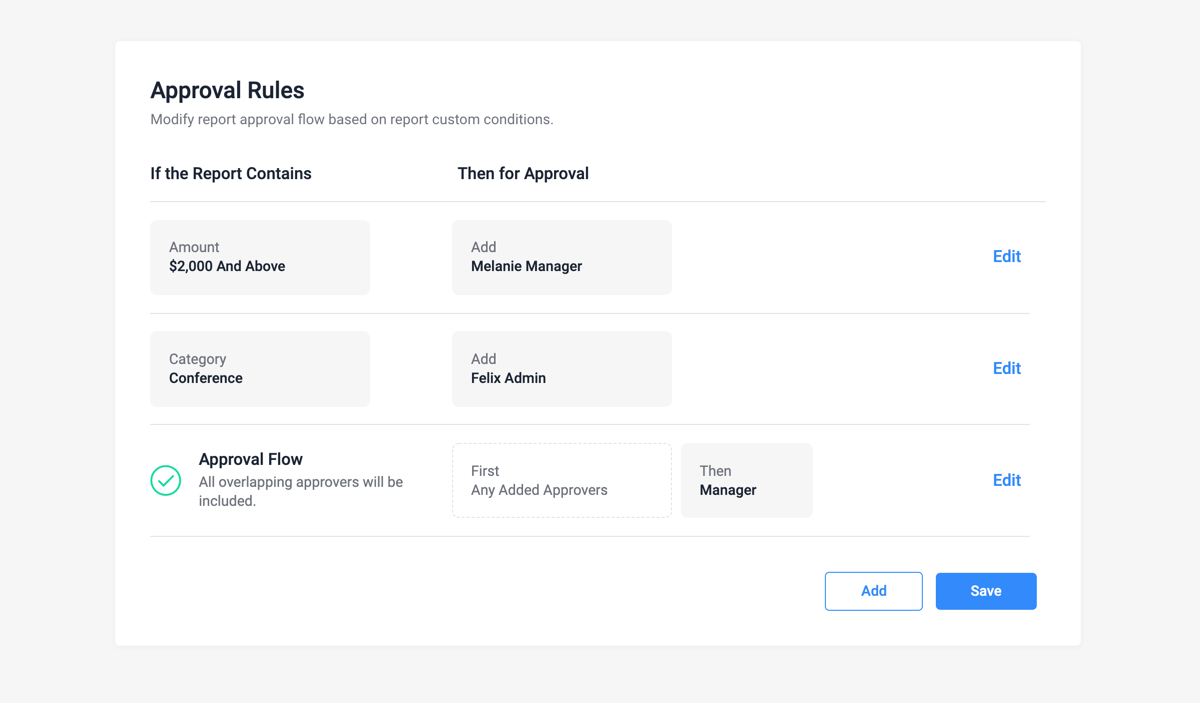
Task: Click the overlapping approvers note text
Action: (x=300, y=491)
